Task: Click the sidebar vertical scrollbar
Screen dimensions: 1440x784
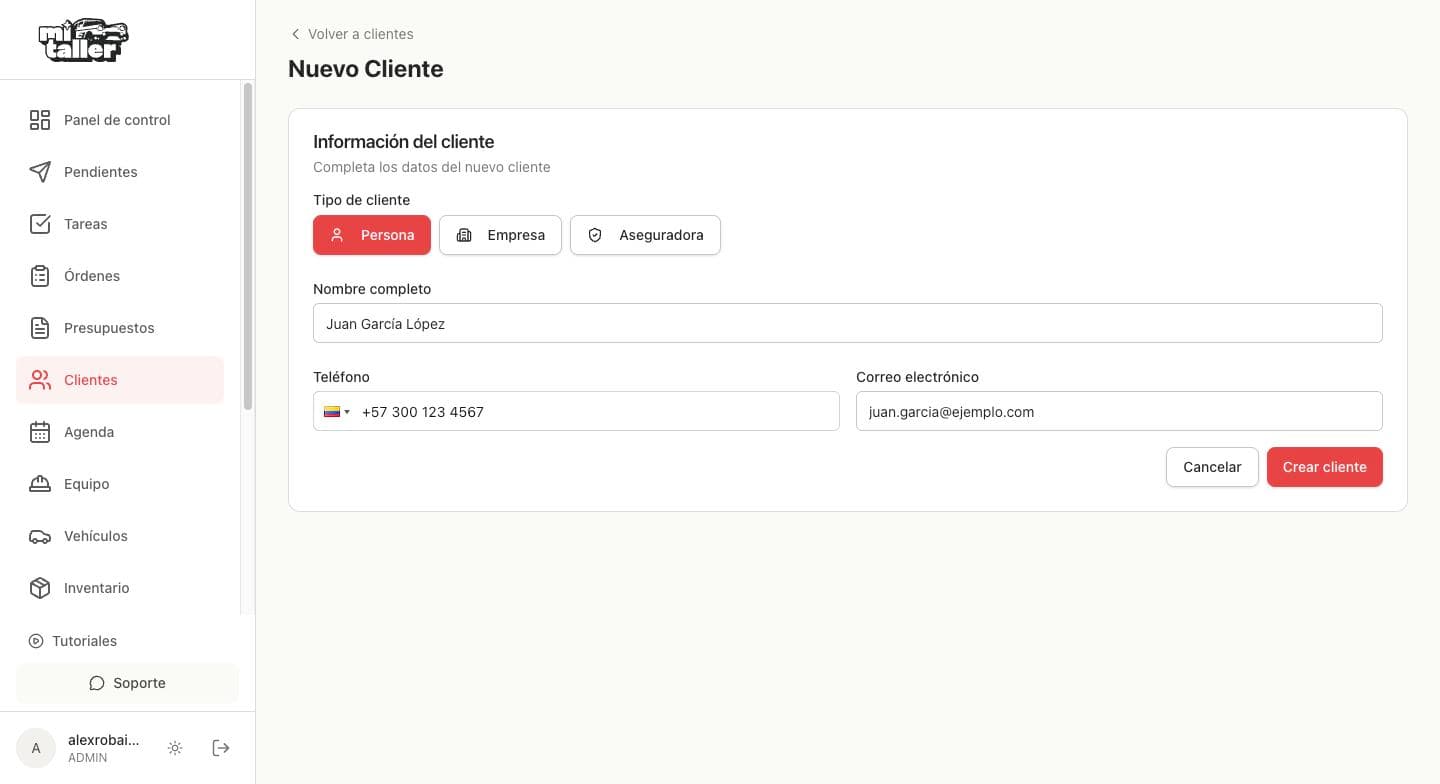Action: pyautogui.click(x=248, y=246)
